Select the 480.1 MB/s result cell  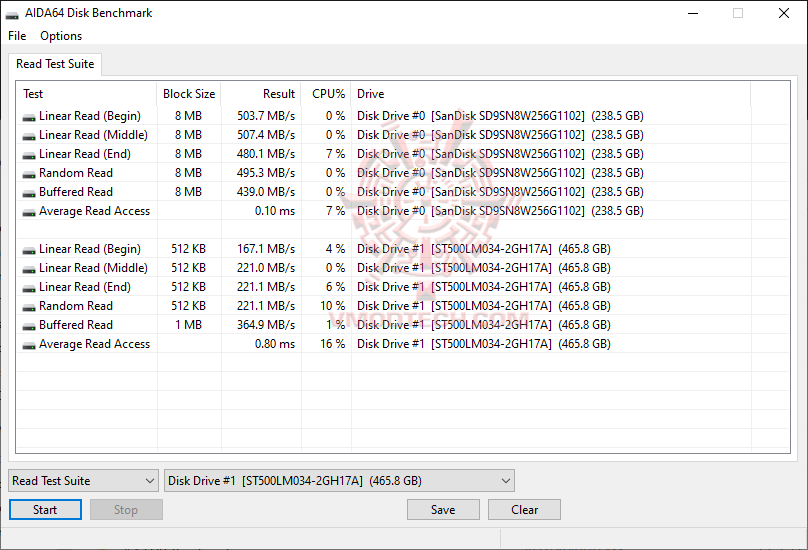266,154
